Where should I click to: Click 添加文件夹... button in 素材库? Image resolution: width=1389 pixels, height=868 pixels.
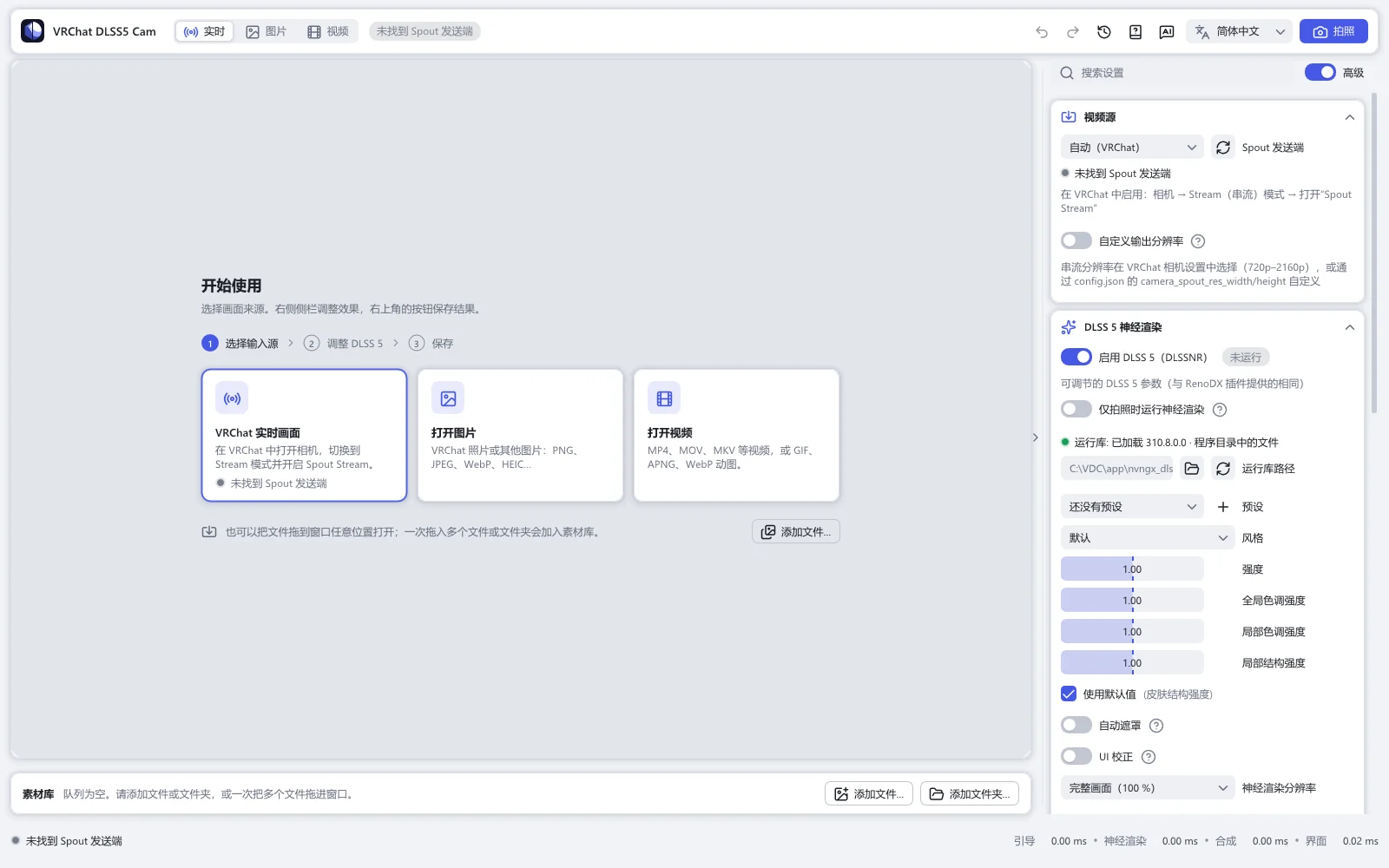tap(970, 793)
